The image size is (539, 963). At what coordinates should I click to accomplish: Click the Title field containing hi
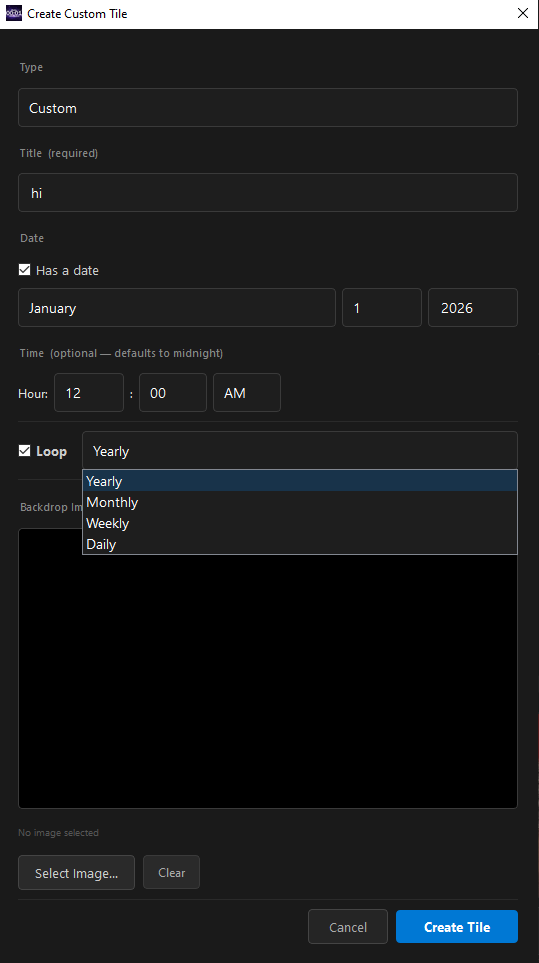(x=268, y=192)
